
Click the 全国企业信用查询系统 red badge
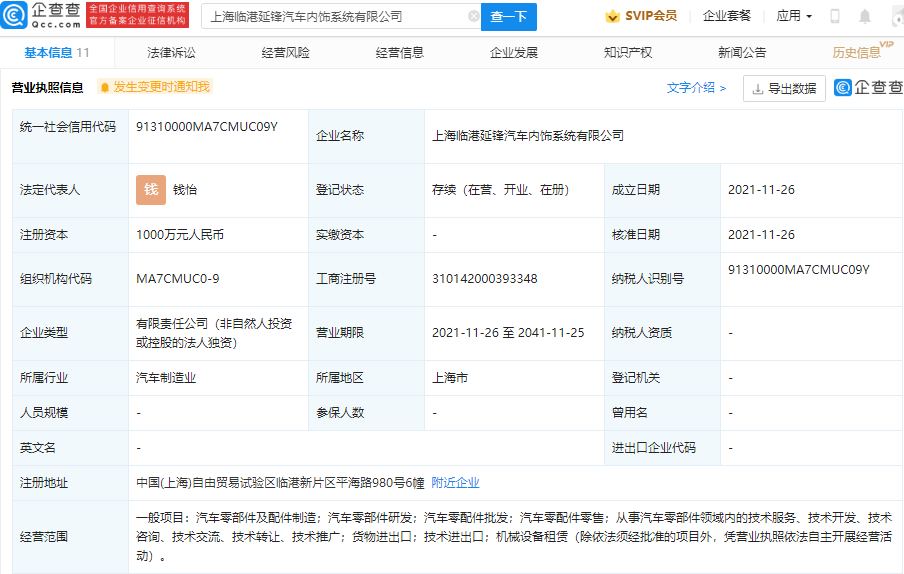[x=137, y=15]
